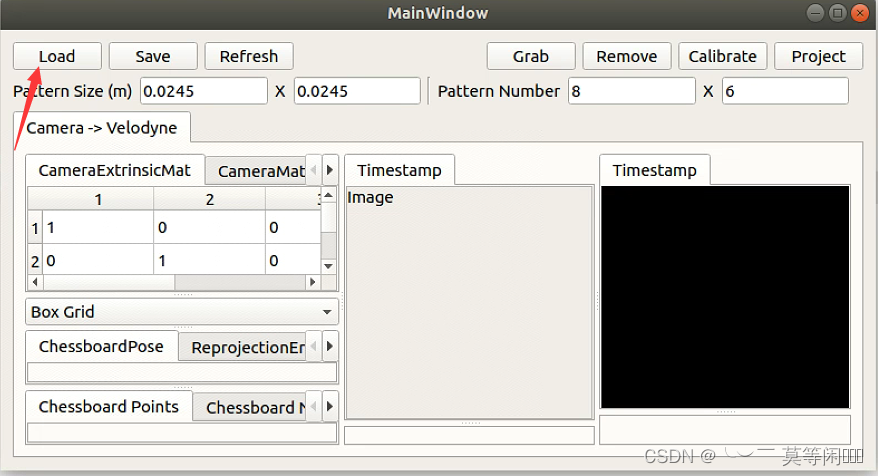
Task: Switch to the CameraExtrinsicMat tab
Action: tap(115, 170)
